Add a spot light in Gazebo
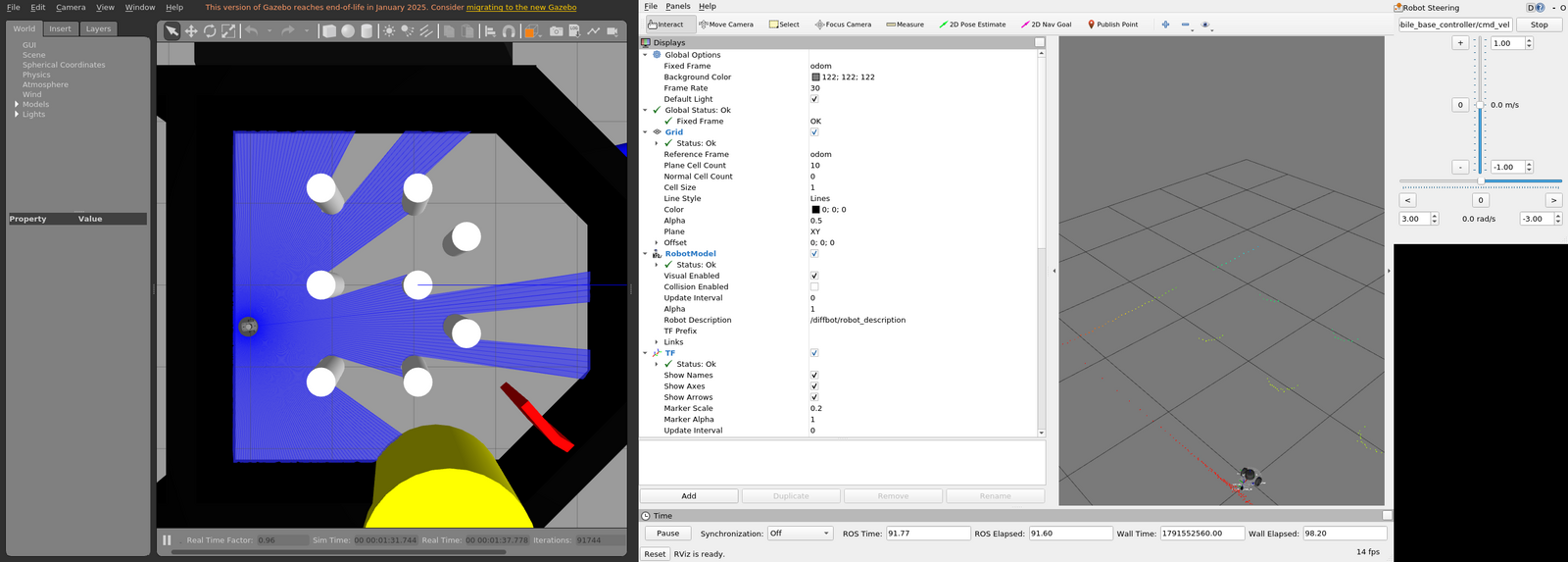The image size is (1568, 562). coord(408,30)
